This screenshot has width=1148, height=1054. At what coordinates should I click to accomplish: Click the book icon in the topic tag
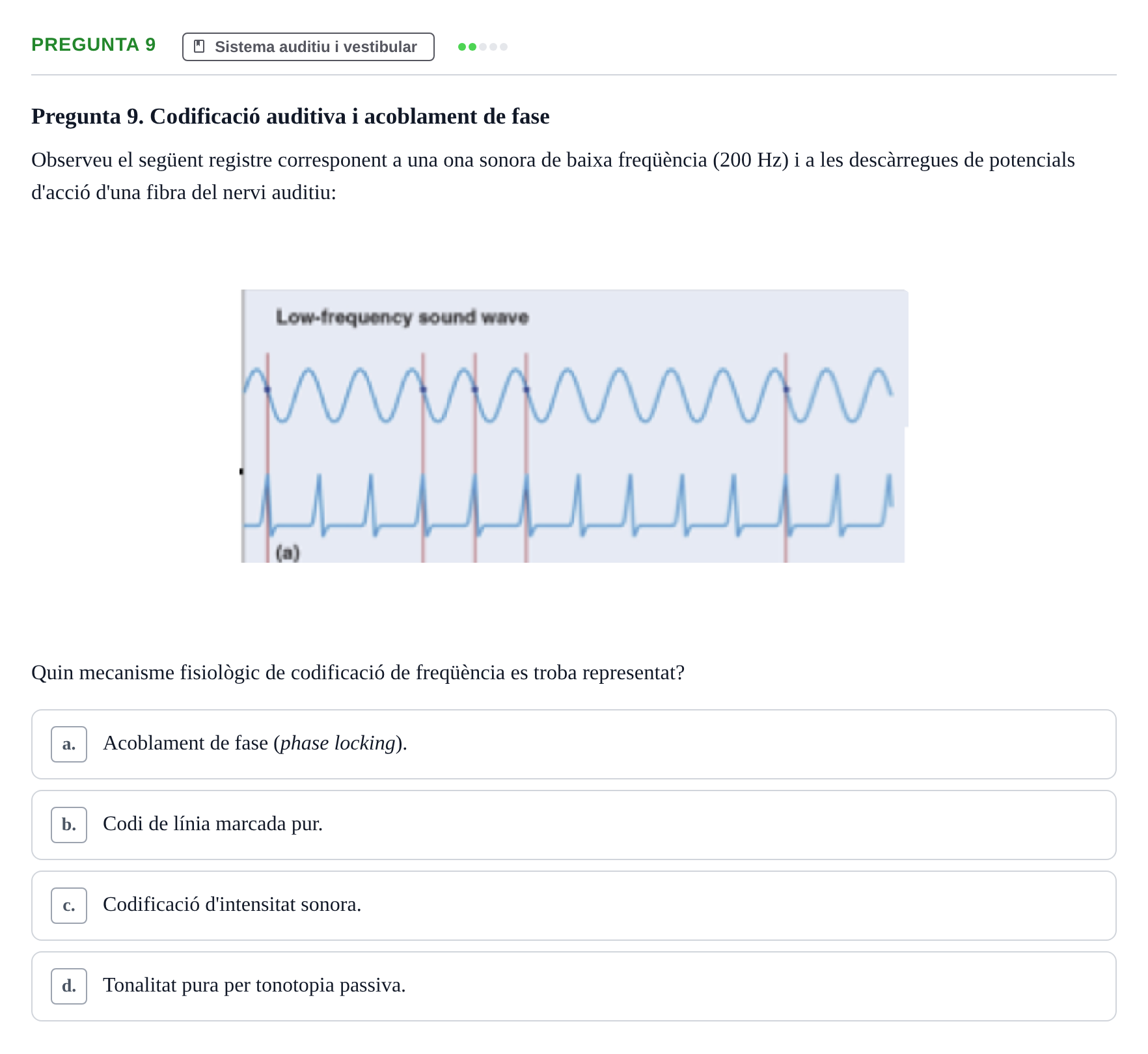coord(200,47)
